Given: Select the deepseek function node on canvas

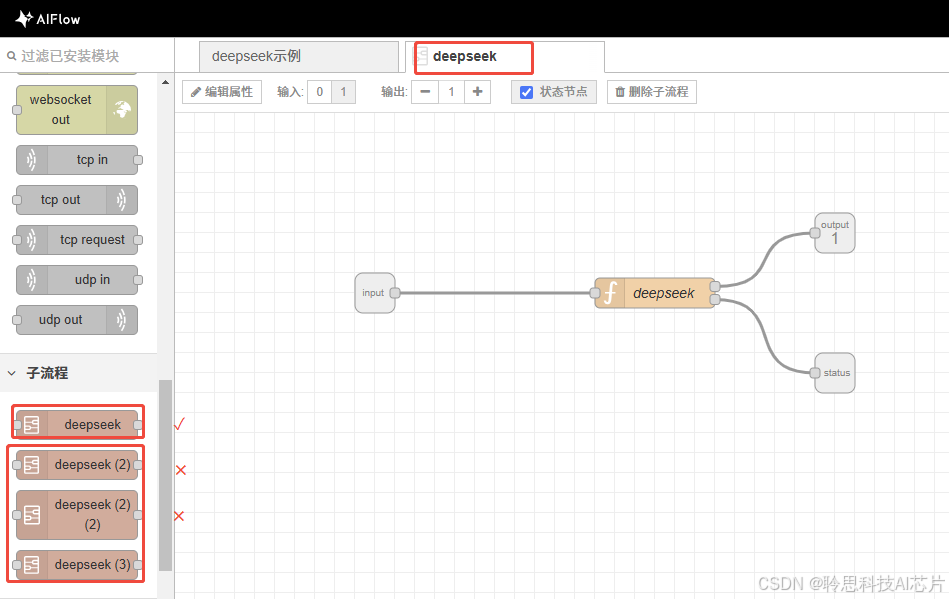Looking at the screenshot, I should pos(655,293).
